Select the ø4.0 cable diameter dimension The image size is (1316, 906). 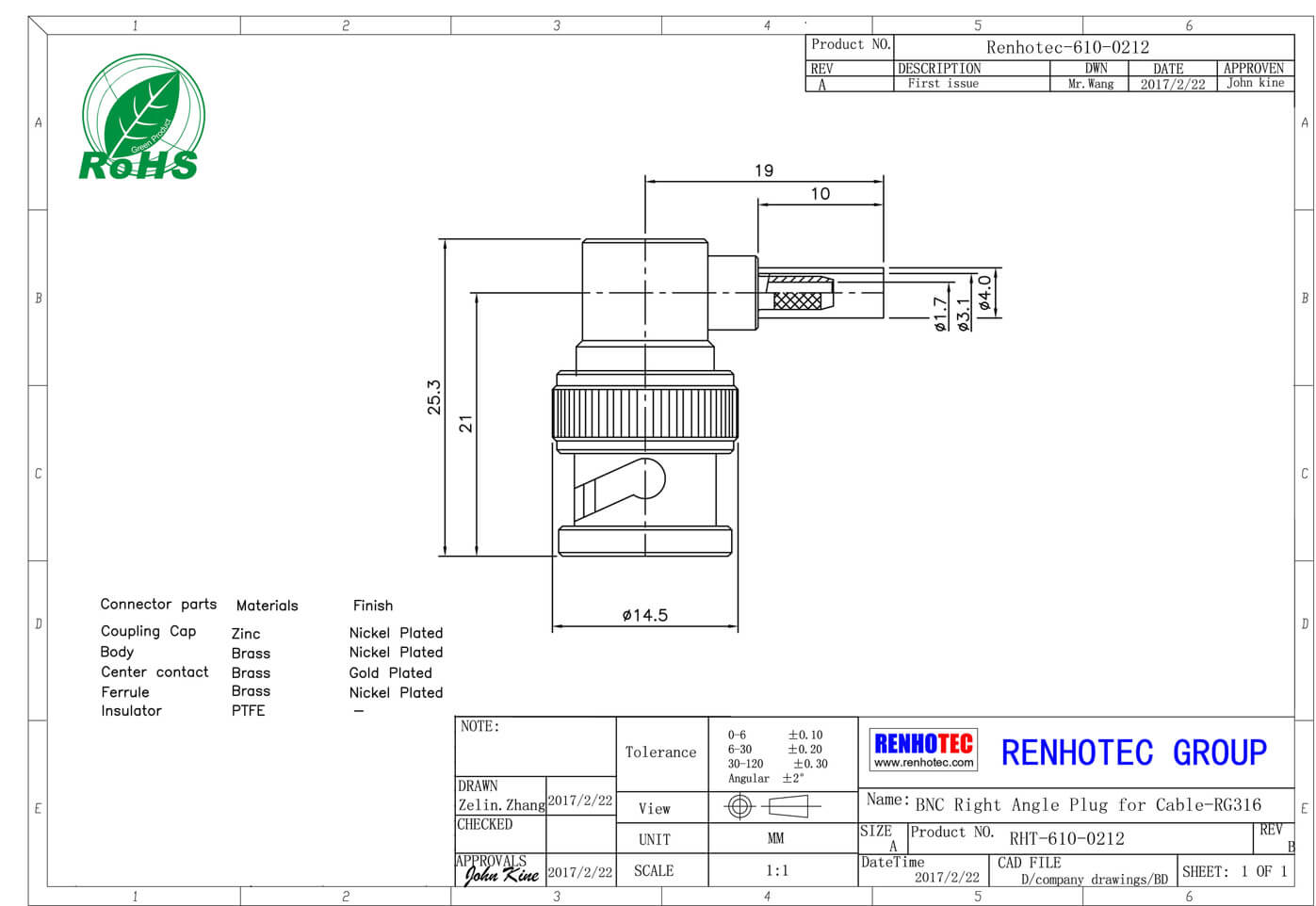(x=985, y=293)
